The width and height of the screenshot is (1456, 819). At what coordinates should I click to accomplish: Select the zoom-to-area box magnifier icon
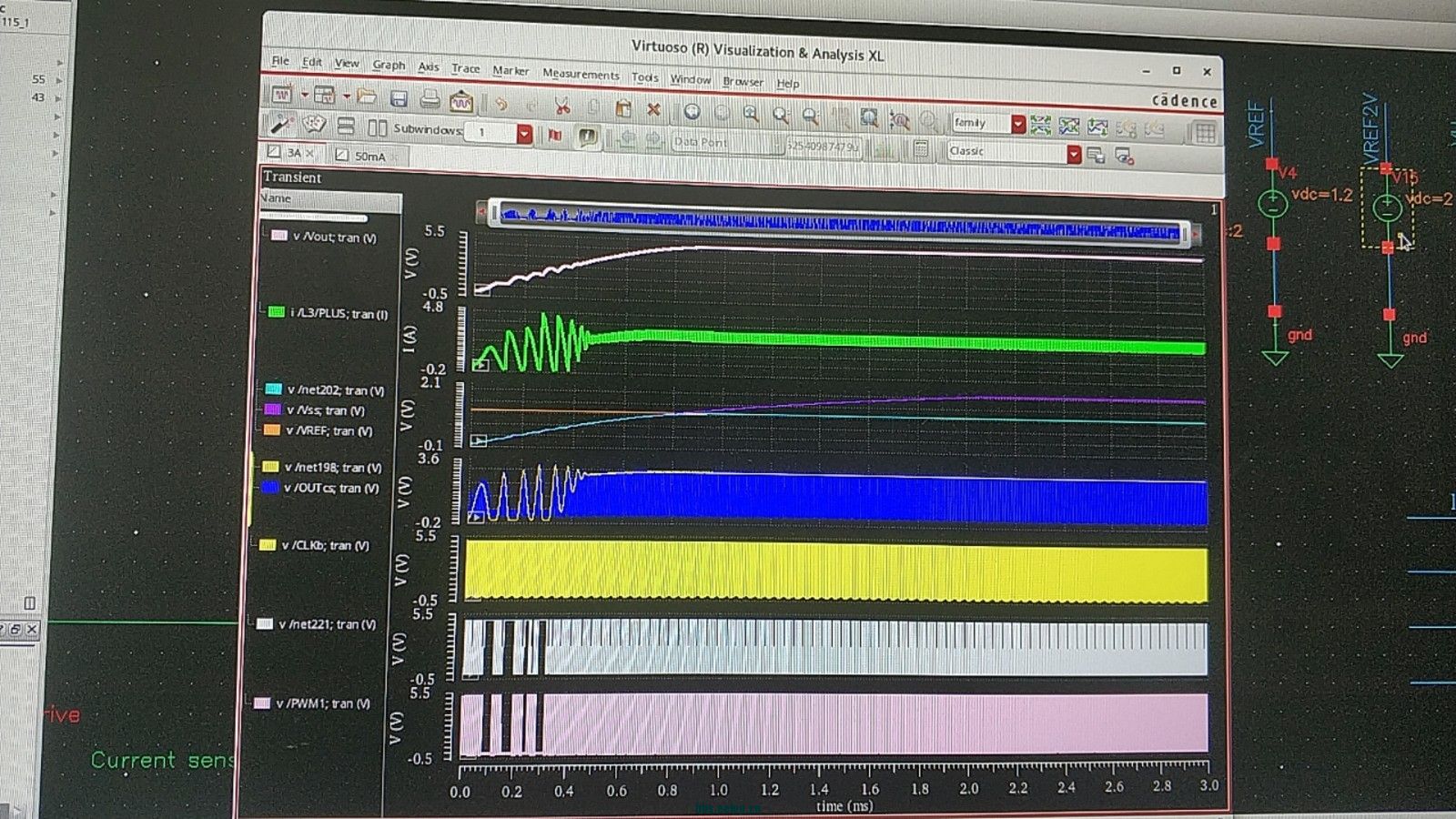(870, 118)
